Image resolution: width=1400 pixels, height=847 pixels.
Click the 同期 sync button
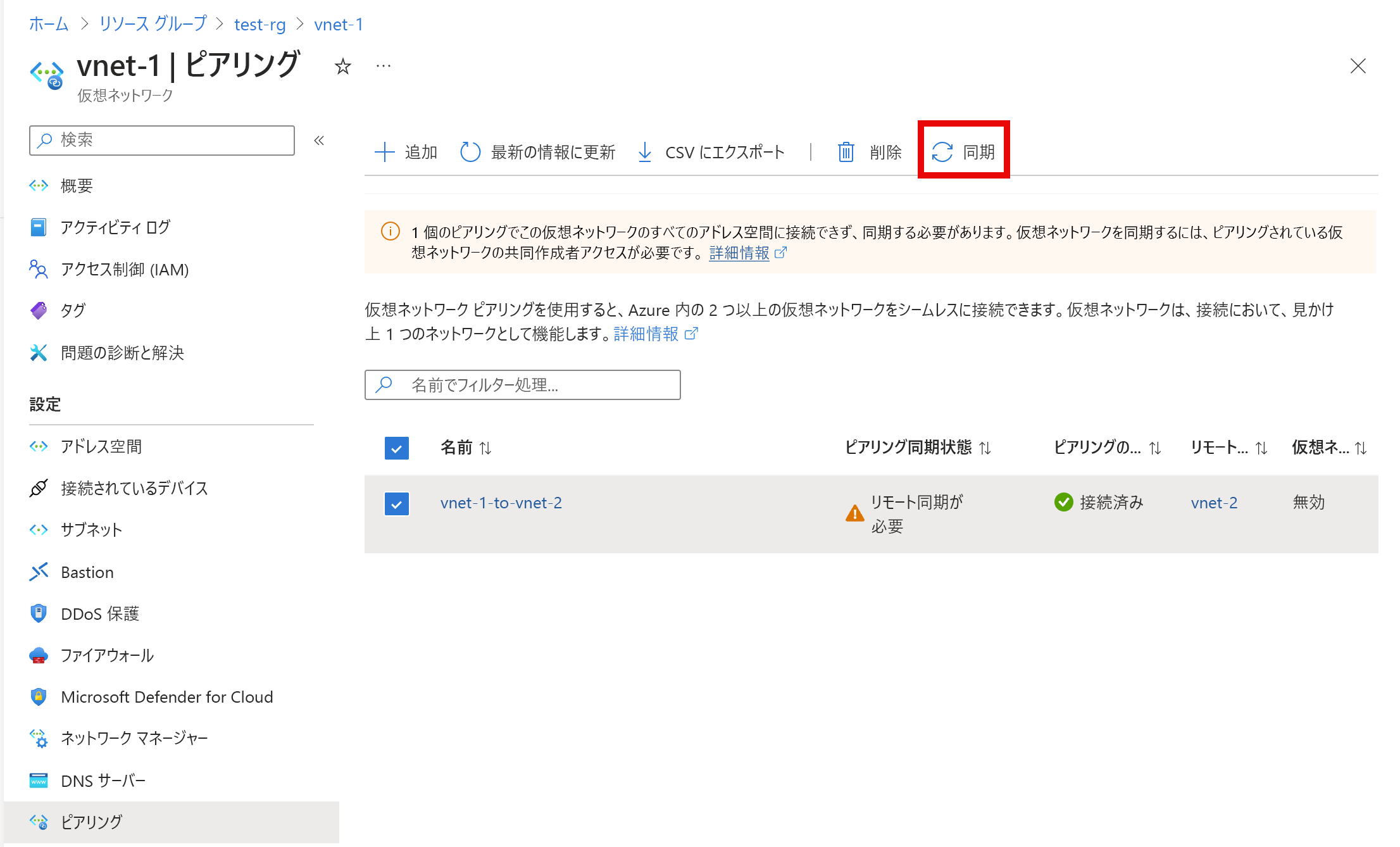click(x=963, y=151)
